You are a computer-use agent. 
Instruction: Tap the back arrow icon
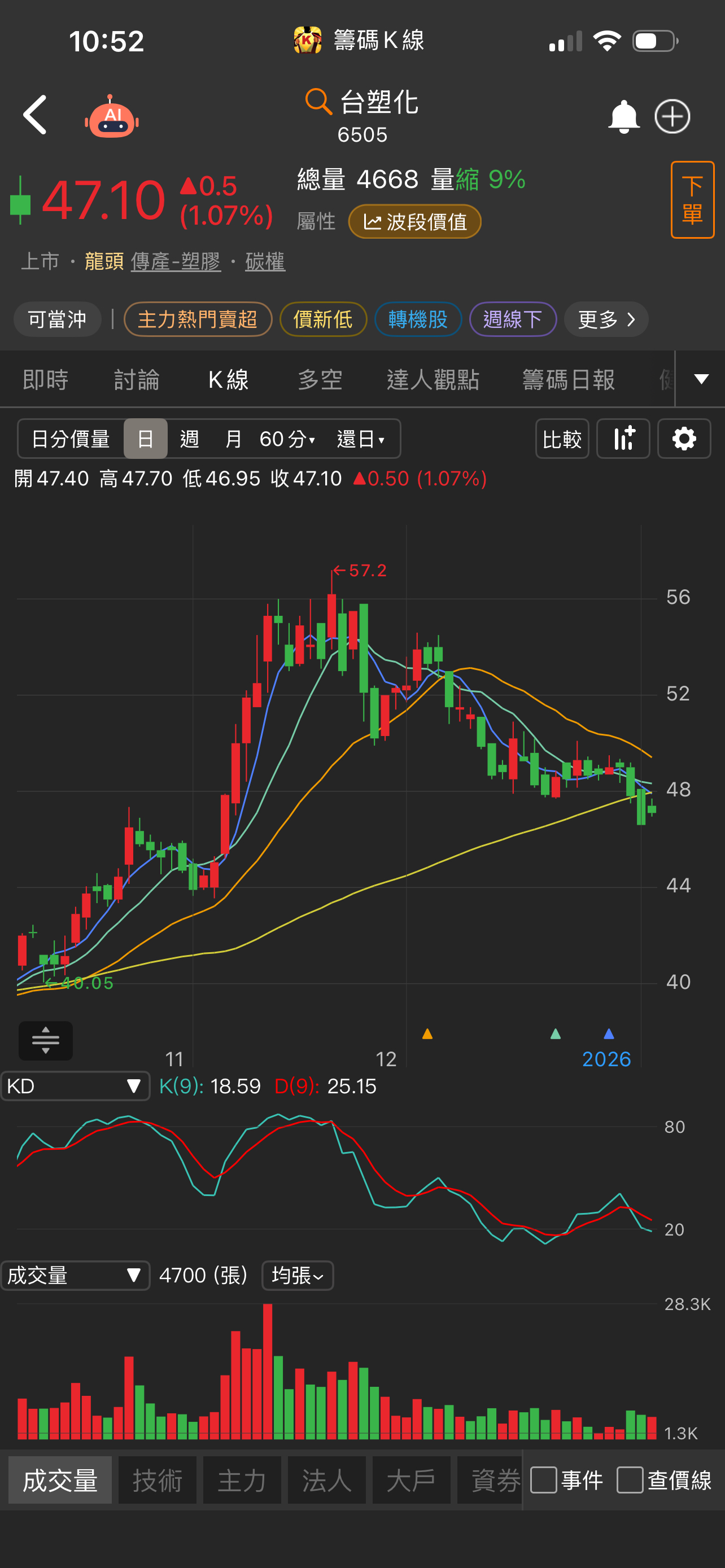pyautogui.click(x=36, y=115)
